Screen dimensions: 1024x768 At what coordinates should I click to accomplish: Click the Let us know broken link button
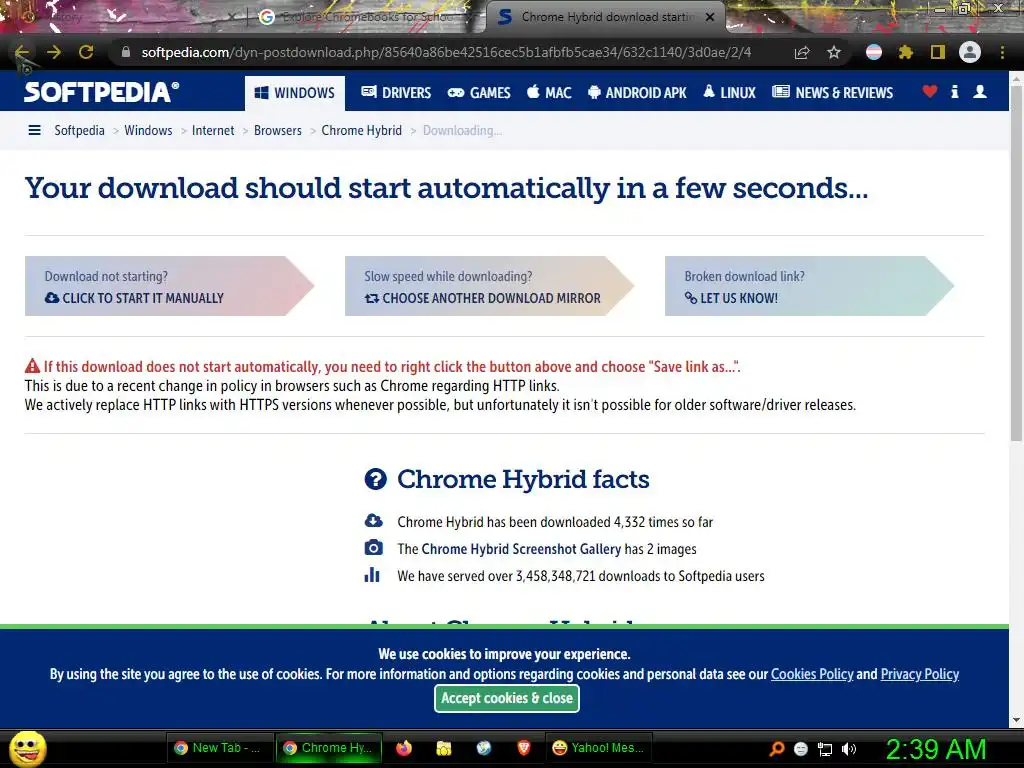[x=809, y=286]
